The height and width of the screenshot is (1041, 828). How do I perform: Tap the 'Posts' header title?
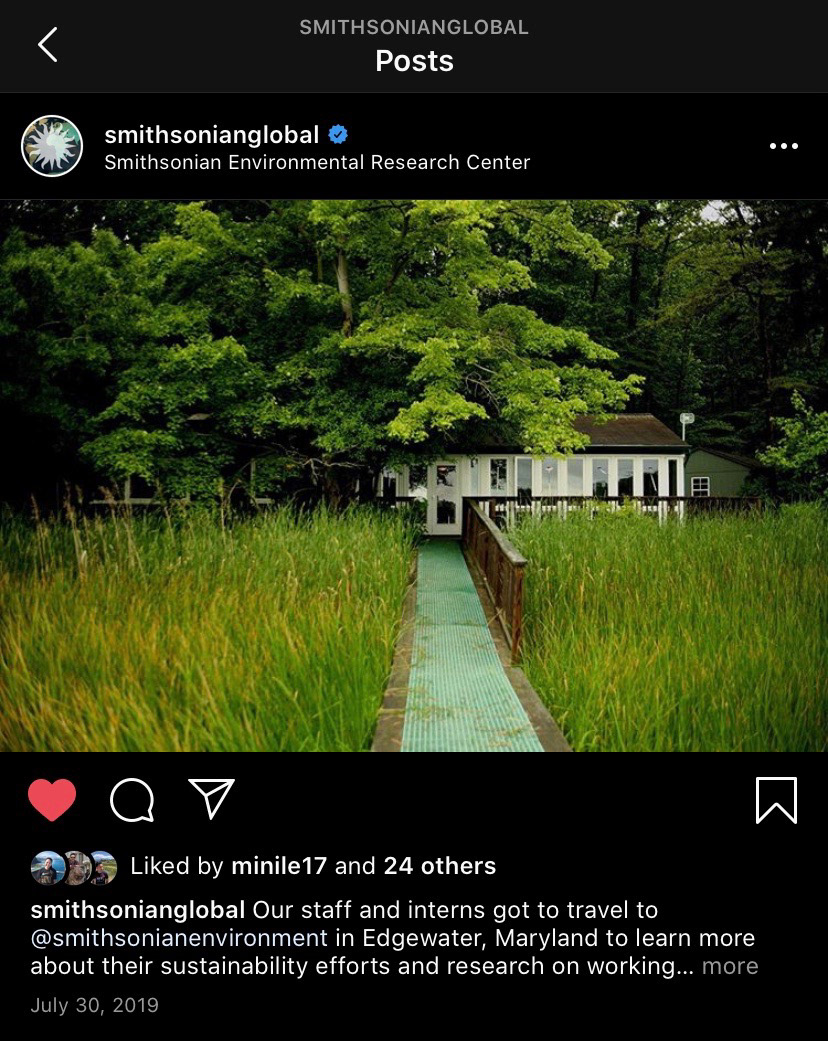coord(414,61)
